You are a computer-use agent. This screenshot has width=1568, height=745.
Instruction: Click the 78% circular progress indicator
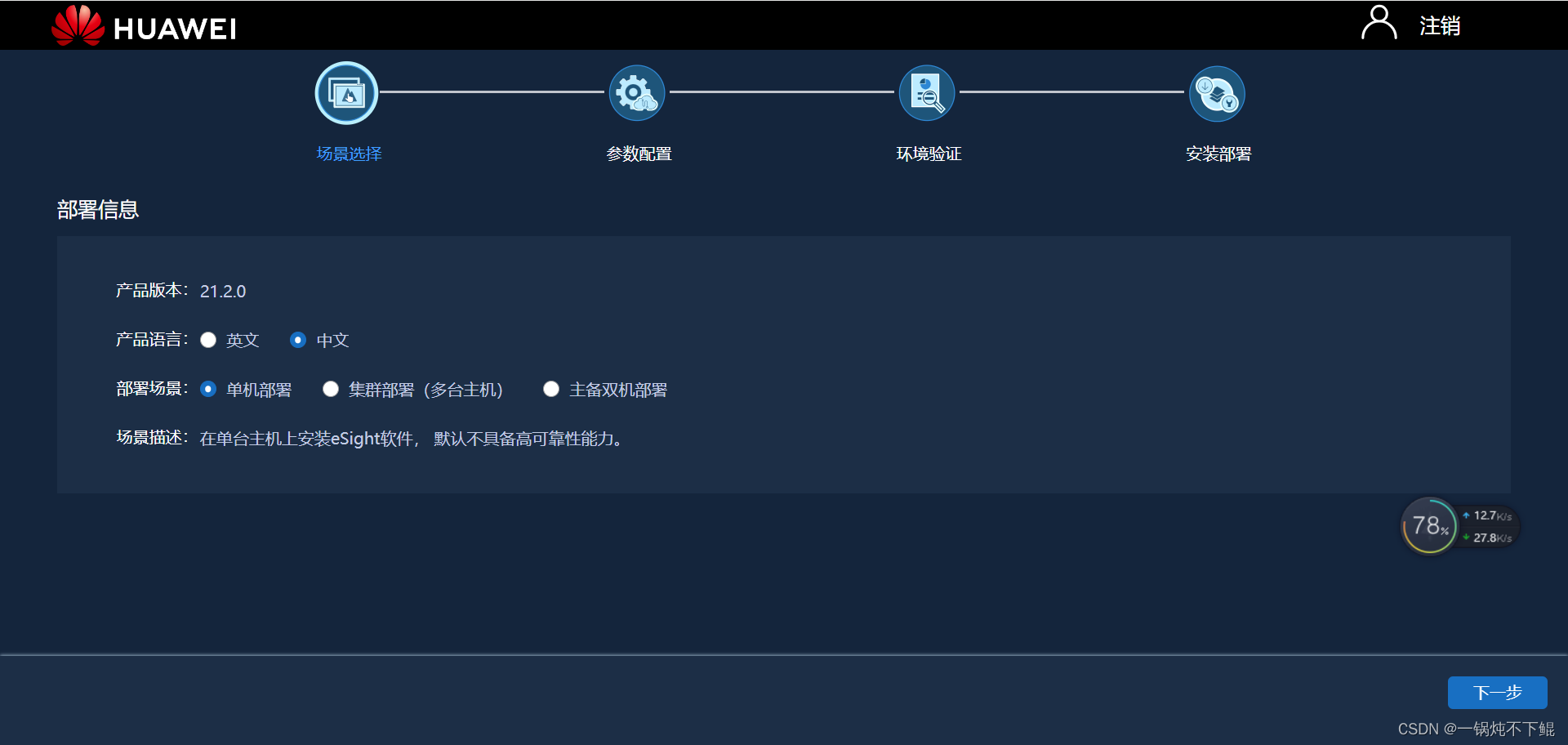(1429, 526)
